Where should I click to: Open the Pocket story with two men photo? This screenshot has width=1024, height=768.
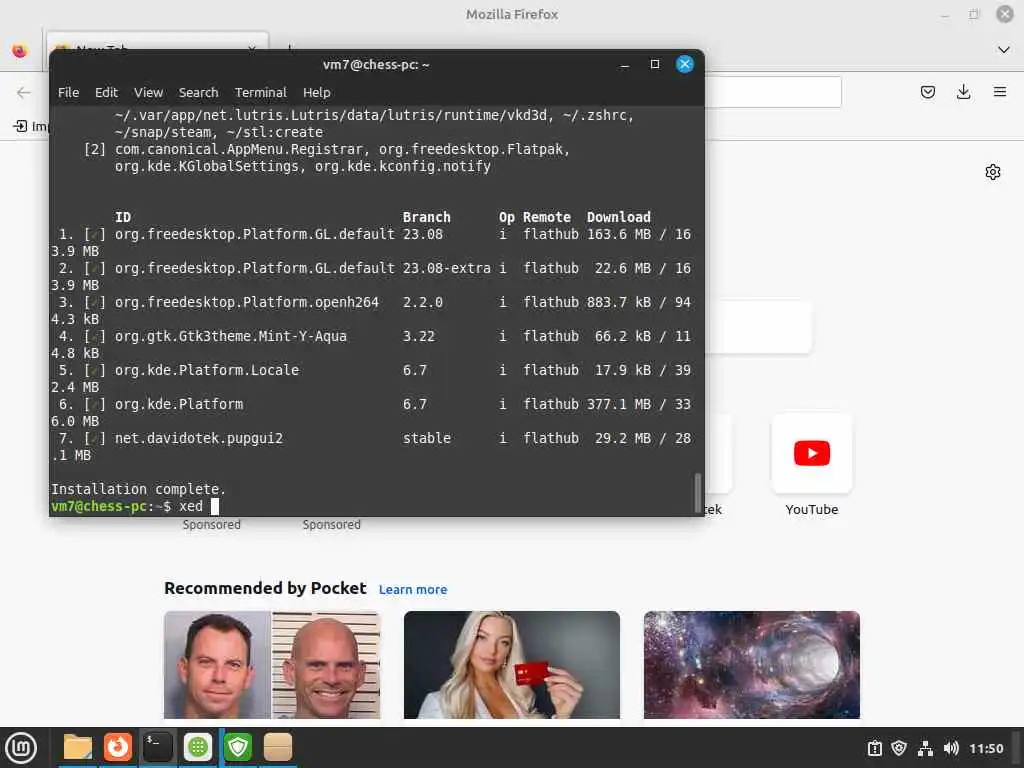[272, 665]
